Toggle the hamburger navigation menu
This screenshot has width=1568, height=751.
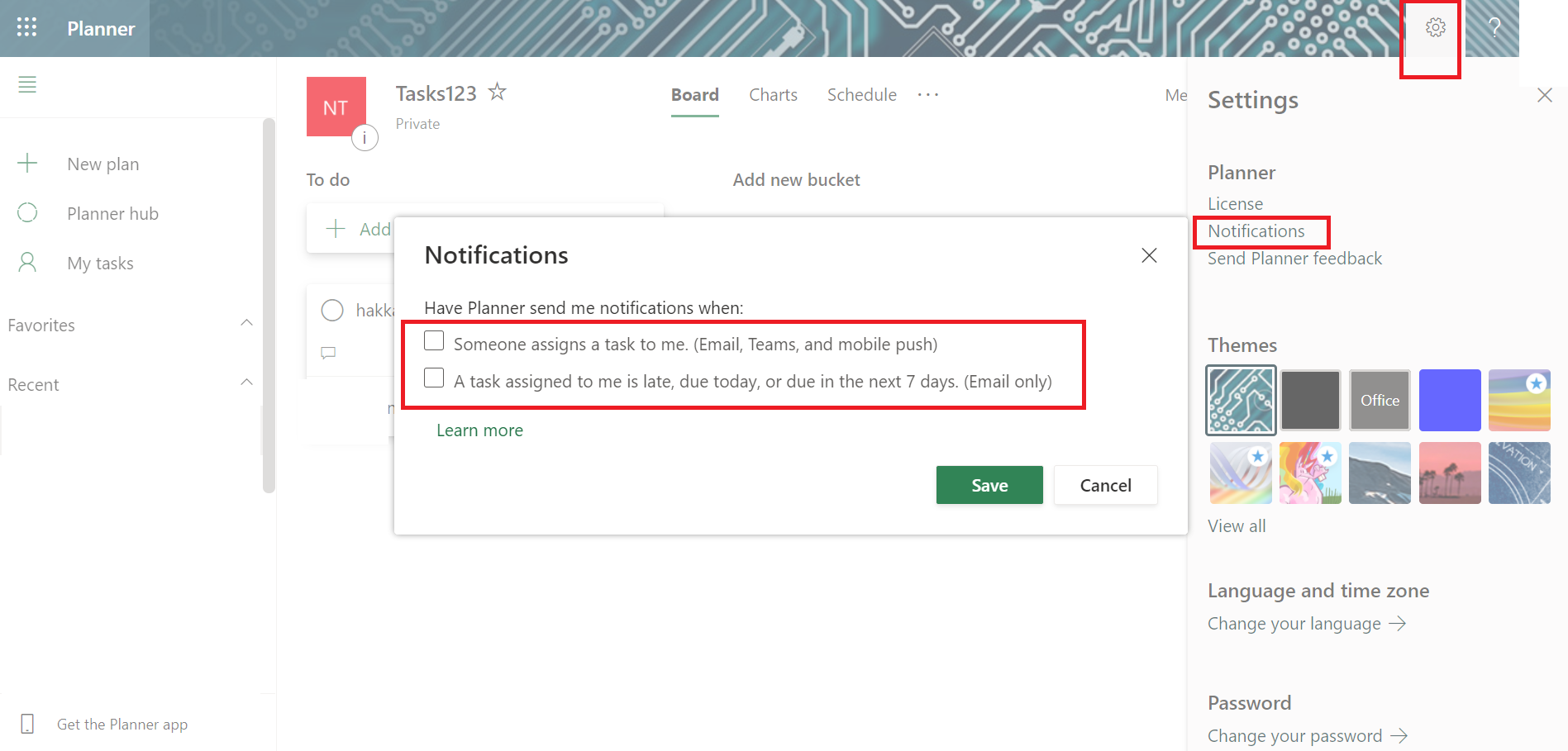(27, 84)
